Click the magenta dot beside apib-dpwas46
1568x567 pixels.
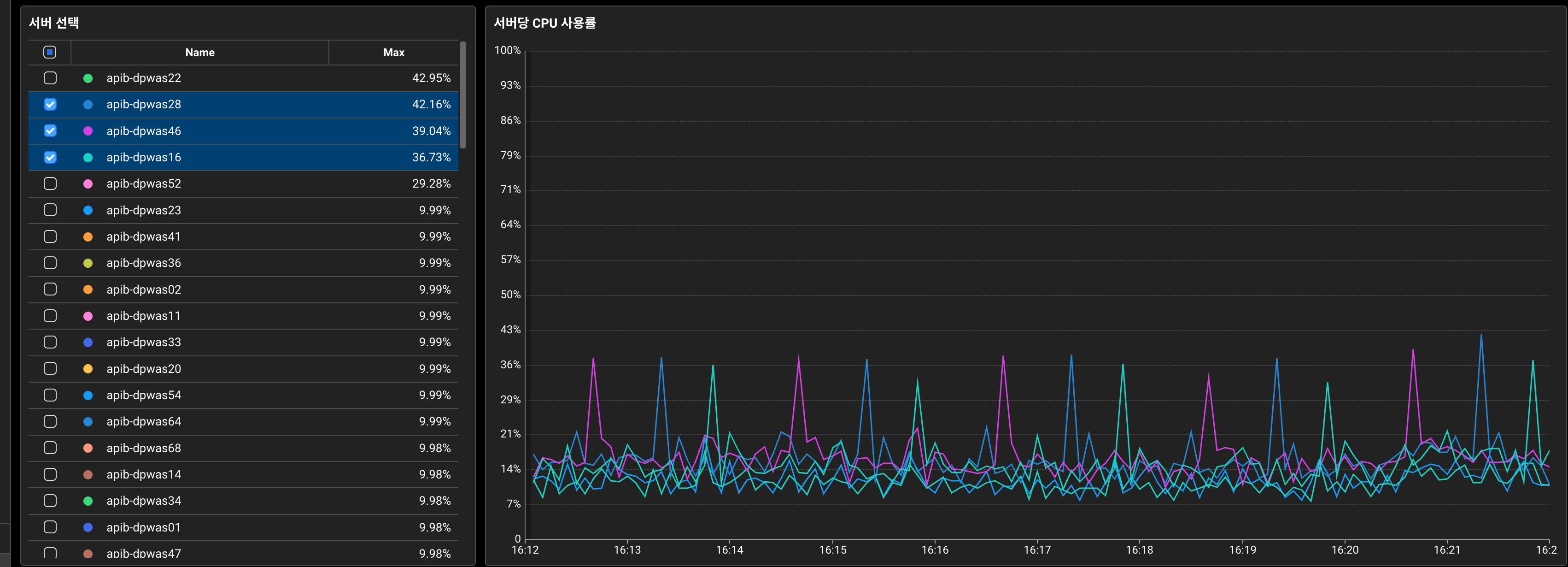click(88, 131)
